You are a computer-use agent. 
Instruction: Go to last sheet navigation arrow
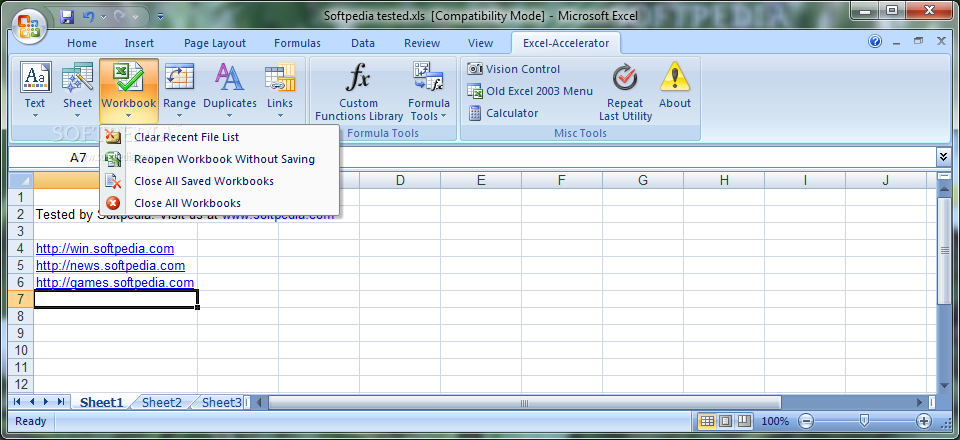(61, 402)
